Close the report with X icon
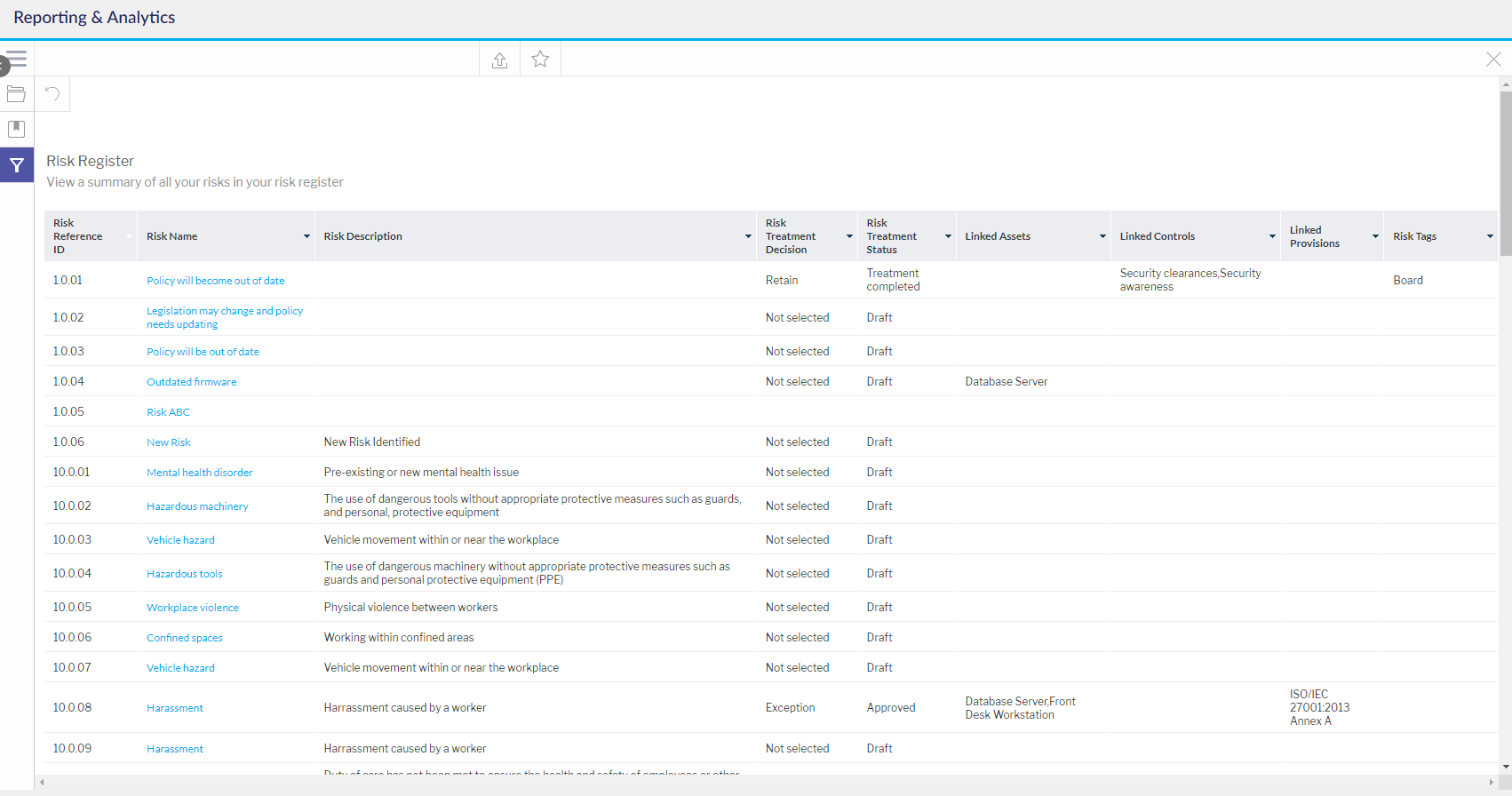1512x796 pixels. coord(1493,60)
